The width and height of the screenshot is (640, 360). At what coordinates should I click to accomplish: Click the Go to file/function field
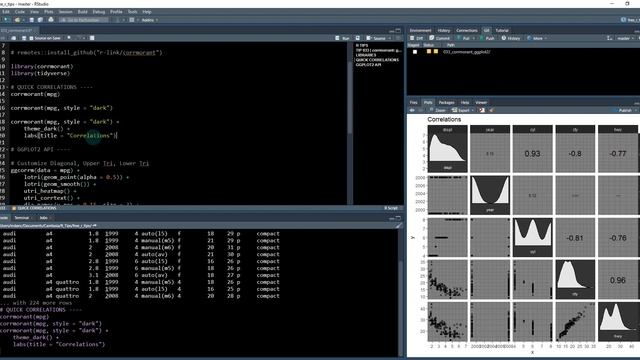click(x=84, y=20)
